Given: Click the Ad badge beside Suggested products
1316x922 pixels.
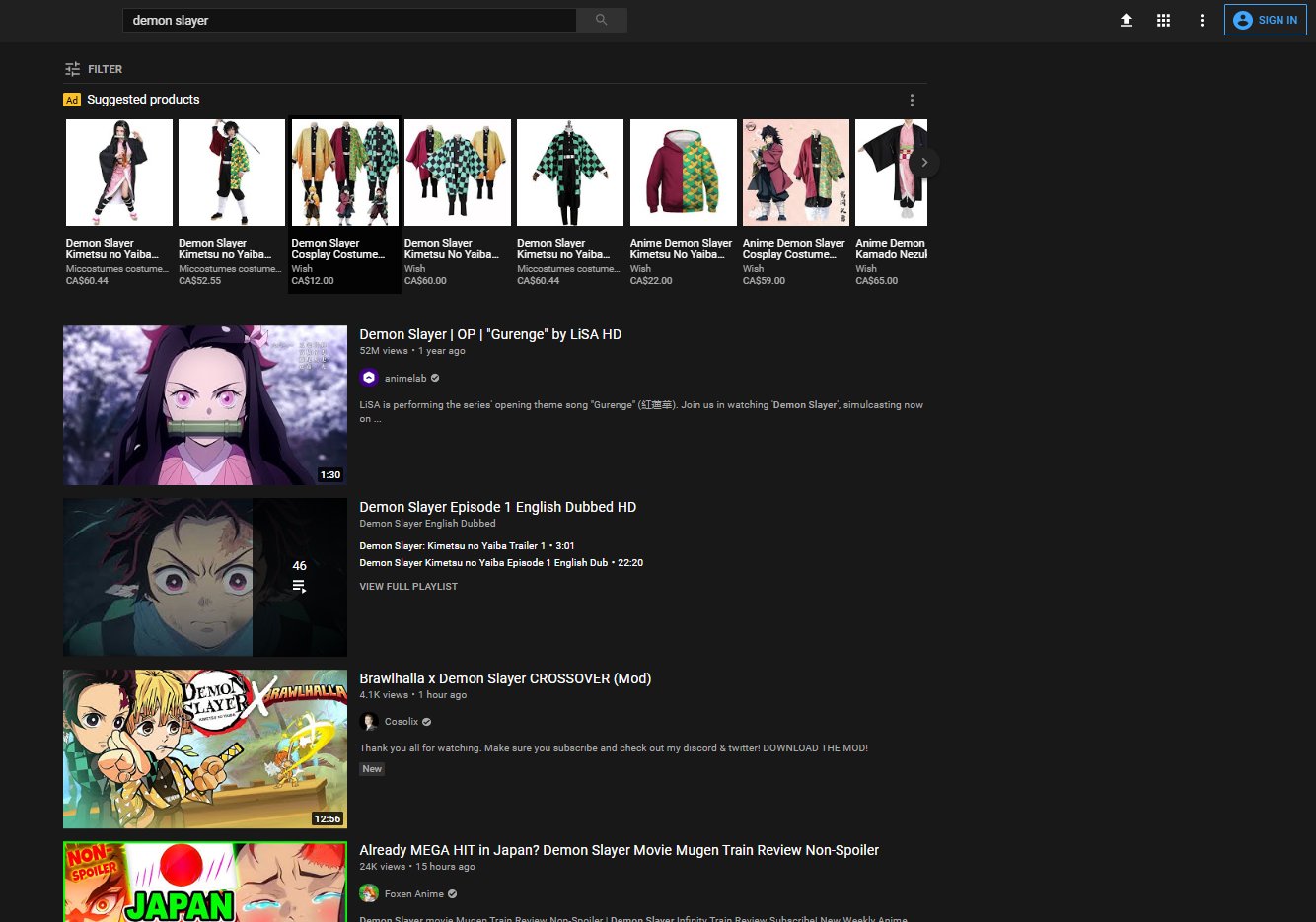Looking at the screenshot, I should click(72, 100).
